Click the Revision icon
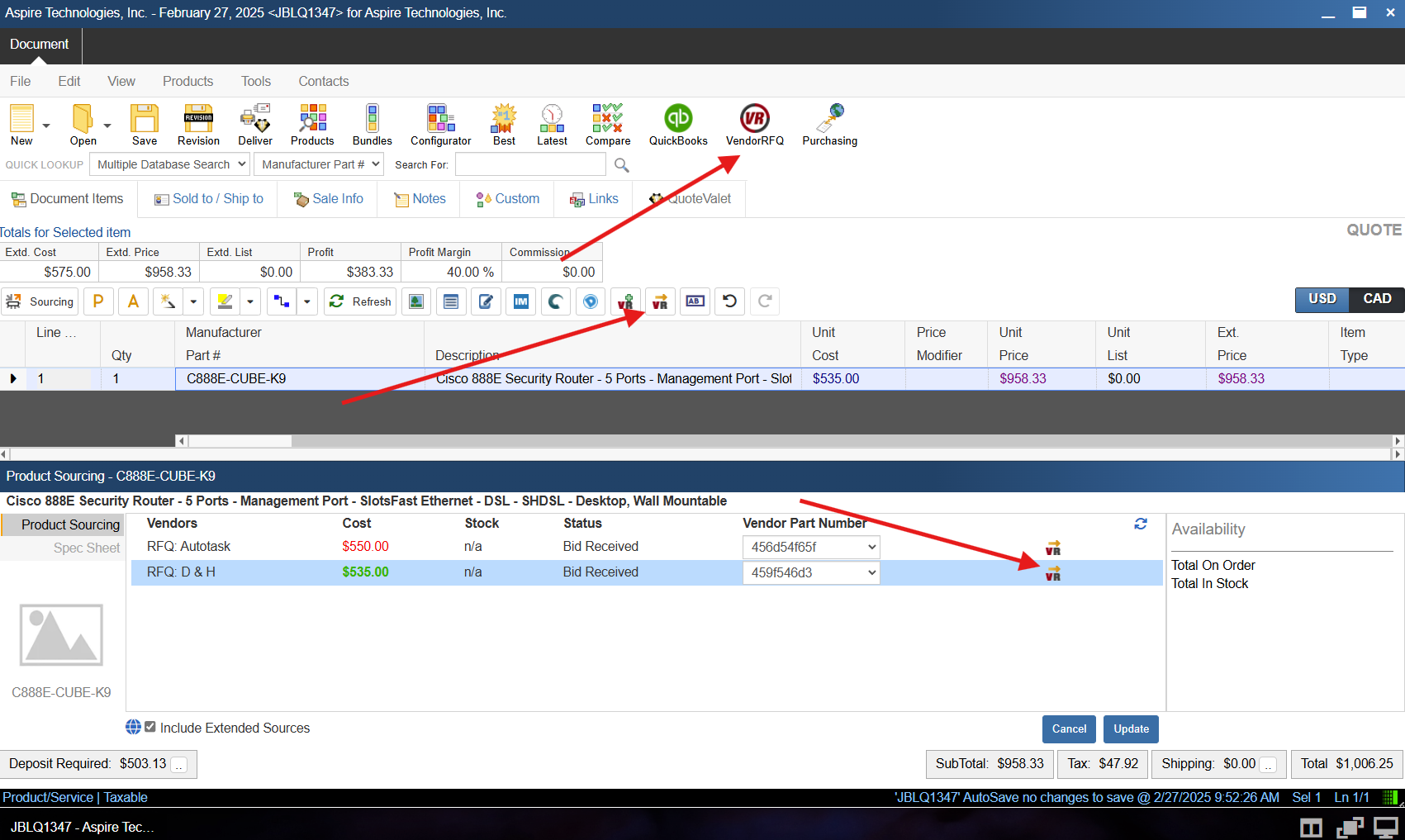This screenshot has height=840, width=1405. pyautogui.click(x=198, y=124)
